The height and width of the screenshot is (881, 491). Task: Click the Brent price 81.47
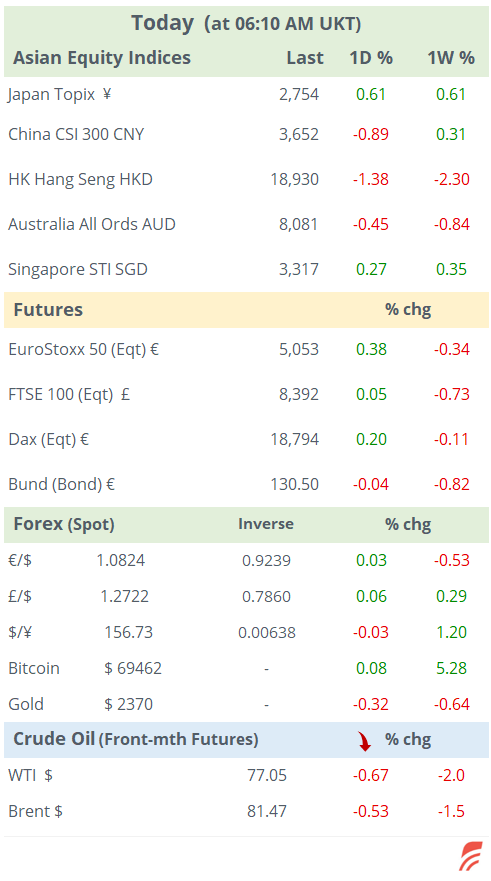point(267,811)
